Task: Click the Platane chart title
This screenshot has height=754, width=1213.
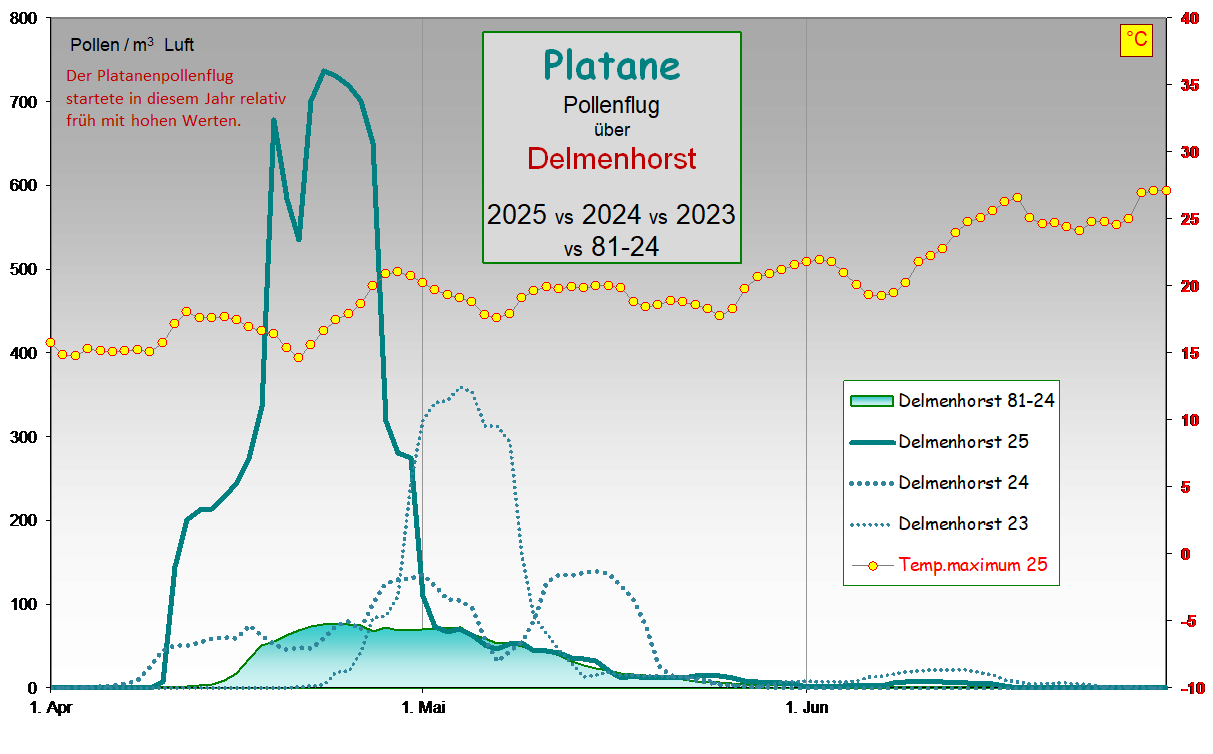Action: pos(611,66)
